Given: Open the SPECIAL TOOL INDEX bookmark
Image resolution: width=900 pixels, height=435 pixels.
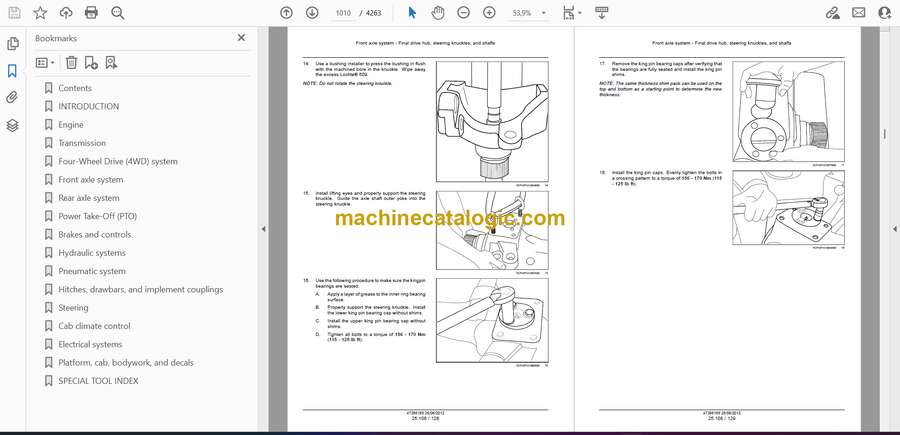Looking at the screenshot, I should (98, 381).
